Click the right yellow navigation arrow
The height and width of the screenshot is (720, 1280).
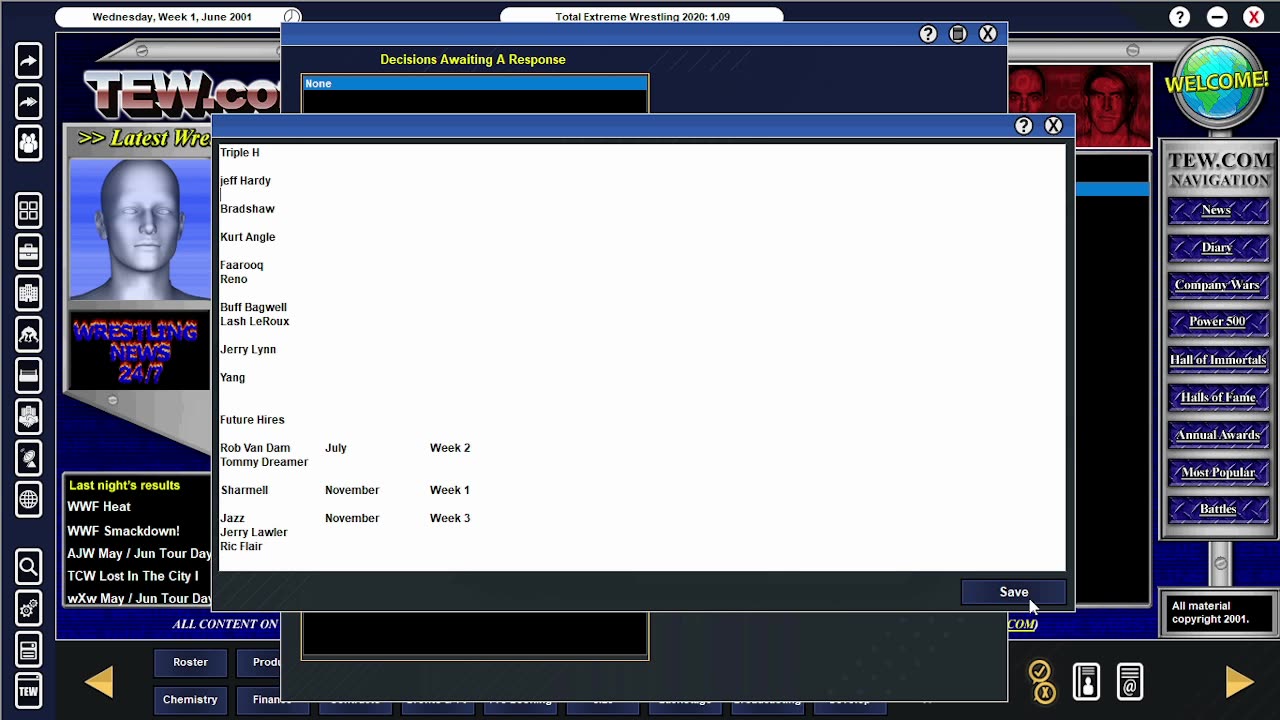(1240, 681)
